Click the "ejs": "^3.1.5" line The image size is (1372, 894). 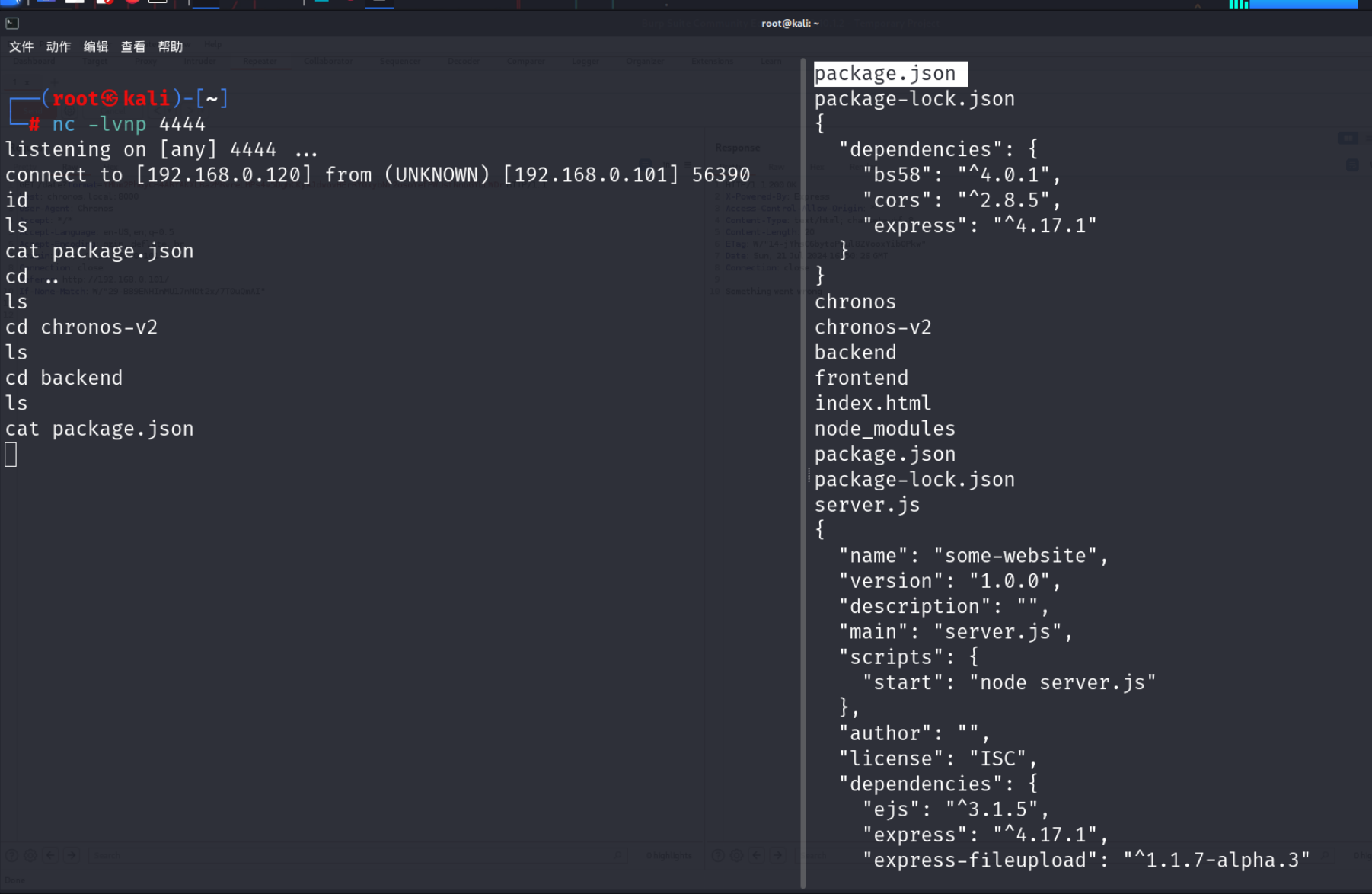956,809
